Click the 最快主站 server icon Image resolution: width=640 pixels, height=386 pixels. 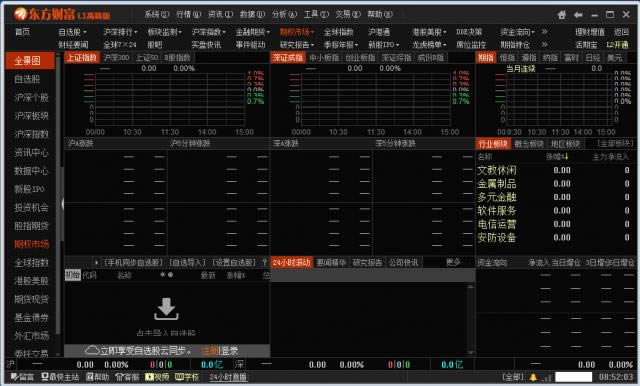click(60, 377)
